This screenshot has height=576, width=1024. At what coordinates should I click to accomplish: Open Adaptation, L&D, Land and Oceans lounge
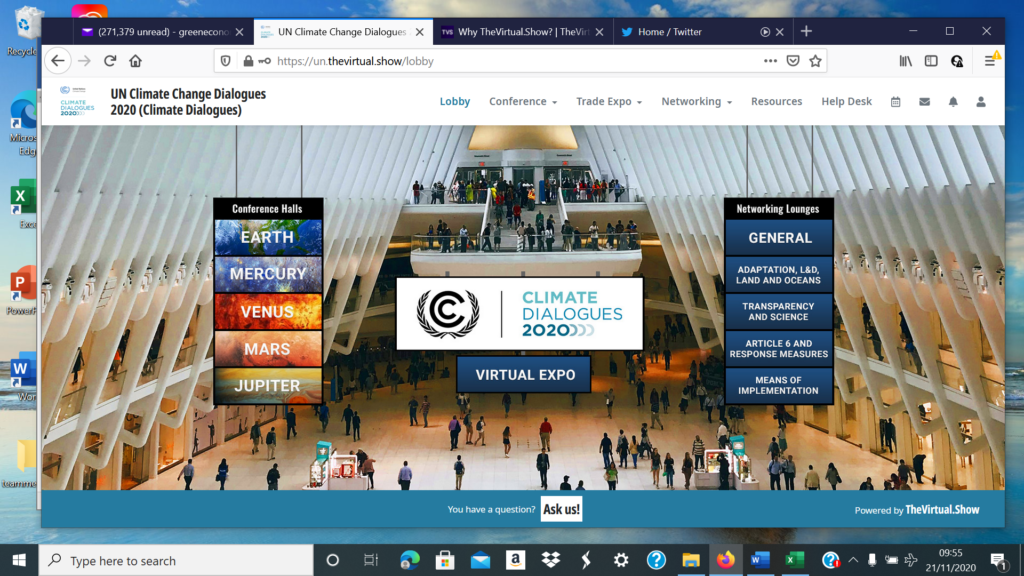[x=779, y=275]
